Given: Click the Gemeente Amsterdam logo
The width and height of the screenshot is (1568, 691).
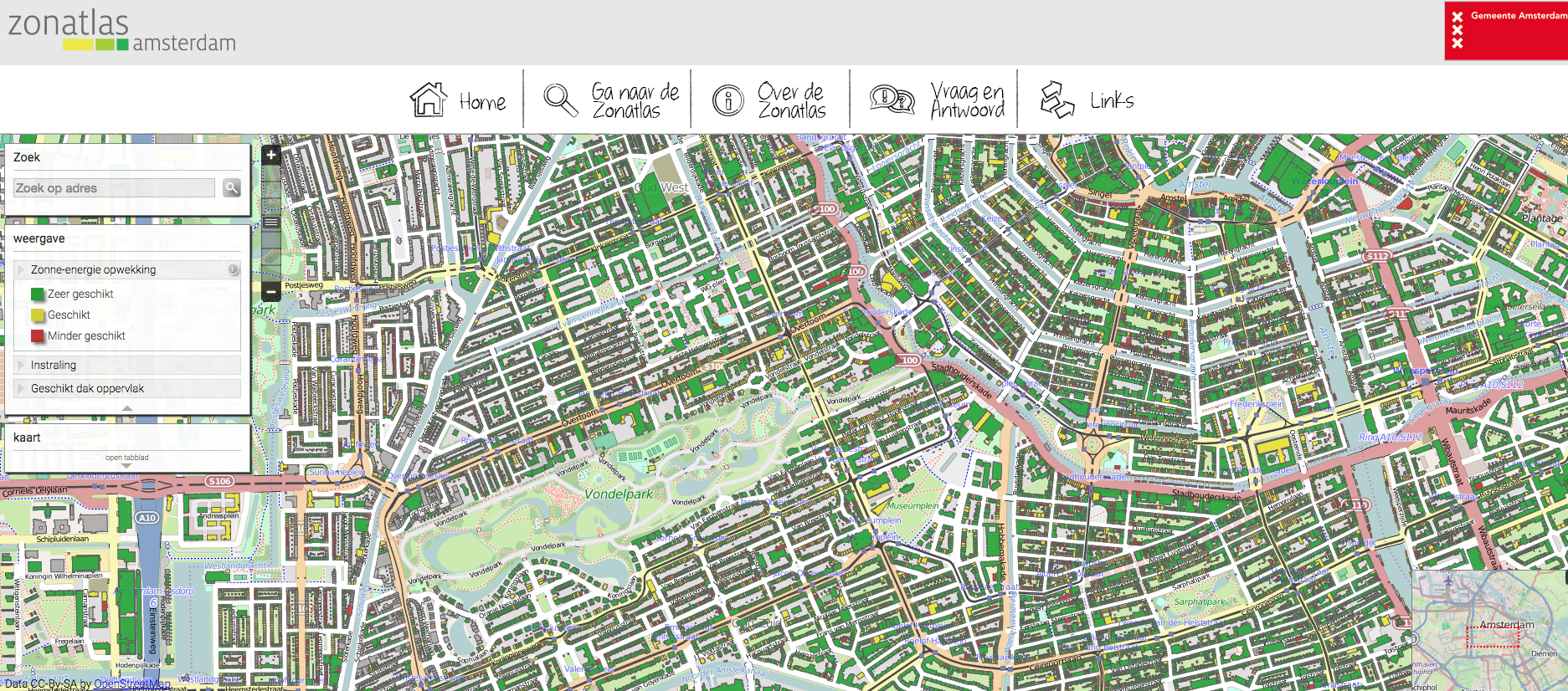Looking at the screenshot, I should click(x=1506, y=30).
